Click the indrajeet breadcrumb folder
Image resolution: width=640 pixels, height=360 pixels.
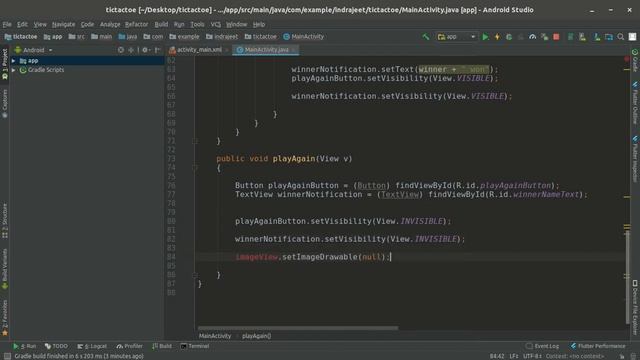pyautogui.click(x=222, y=37)
